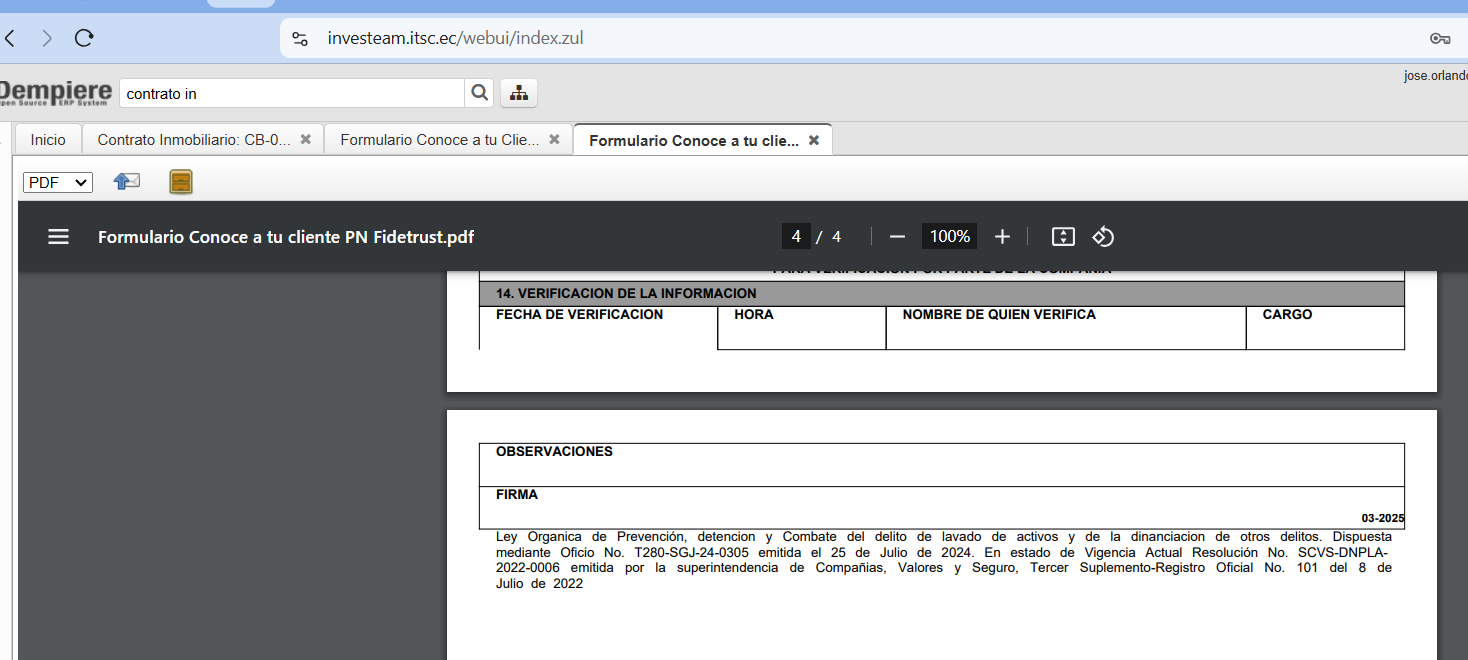The height and width of the screenshot is (660, 1468).
Task: Zoom in the PDF with plus
Action: point(1002,237)
